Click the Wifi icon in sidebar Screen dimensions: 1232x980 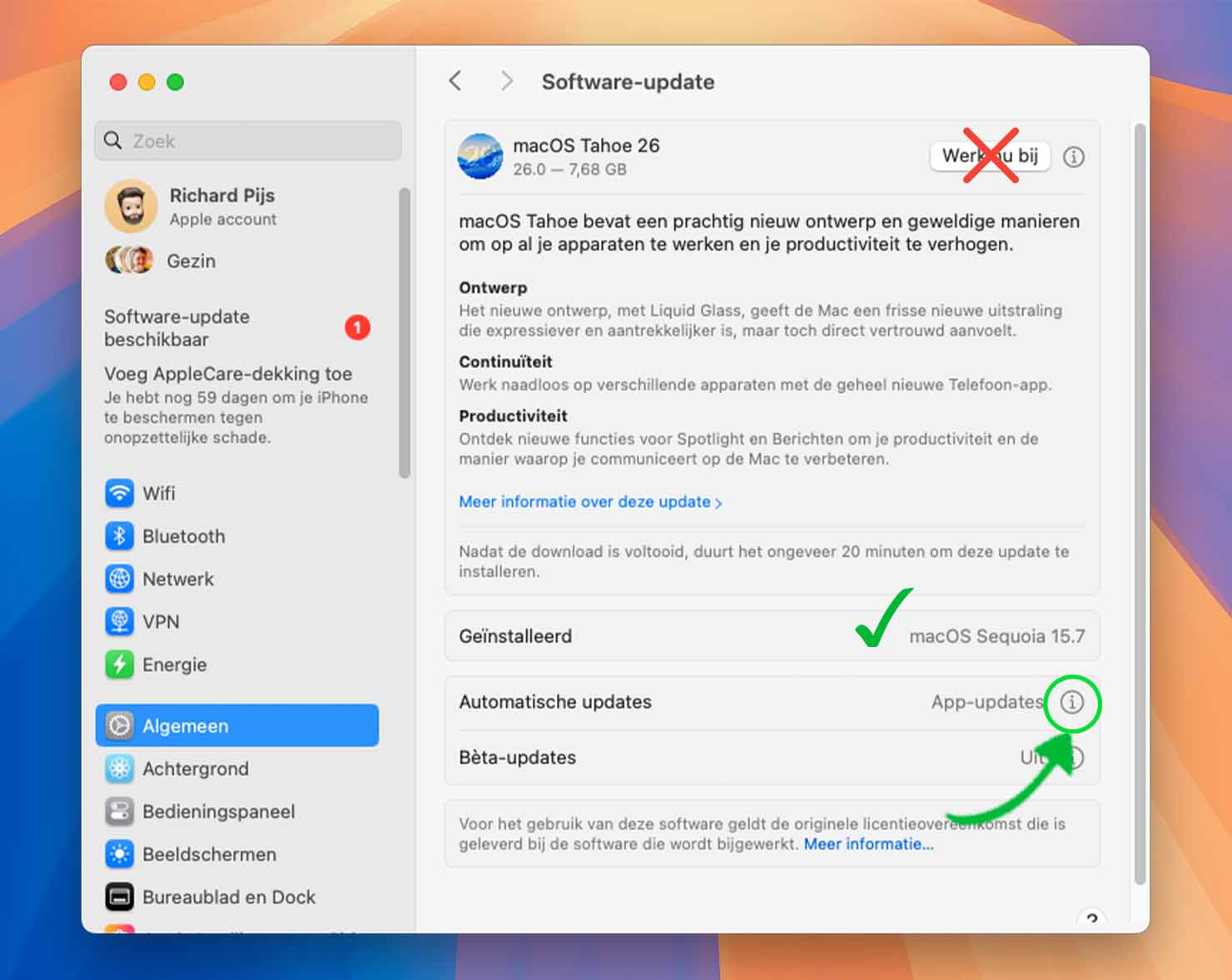[119, 493]
